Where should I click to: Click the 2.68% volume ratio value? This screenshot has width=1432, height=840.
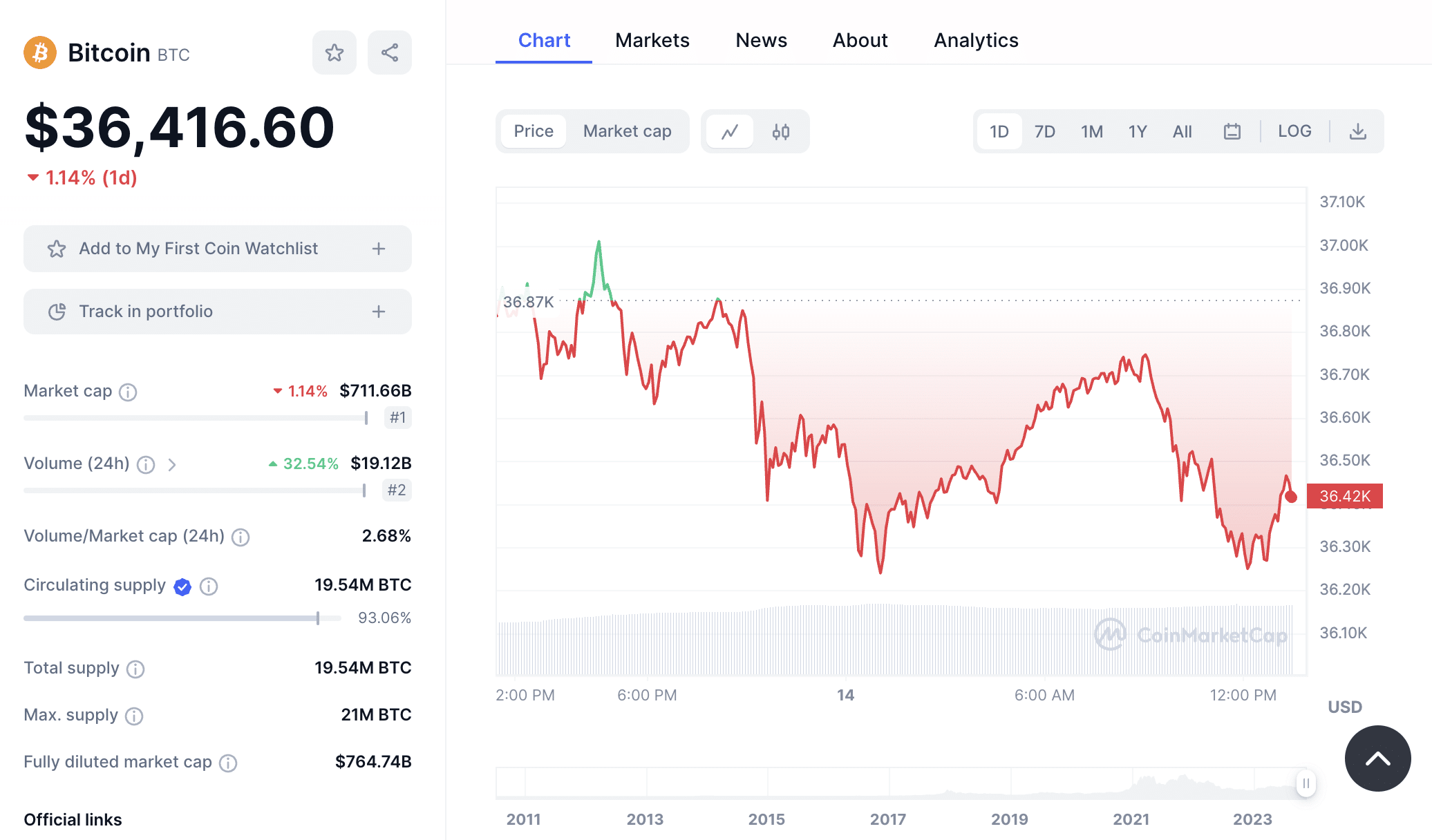pyautogui.click(x=386, y=536)
